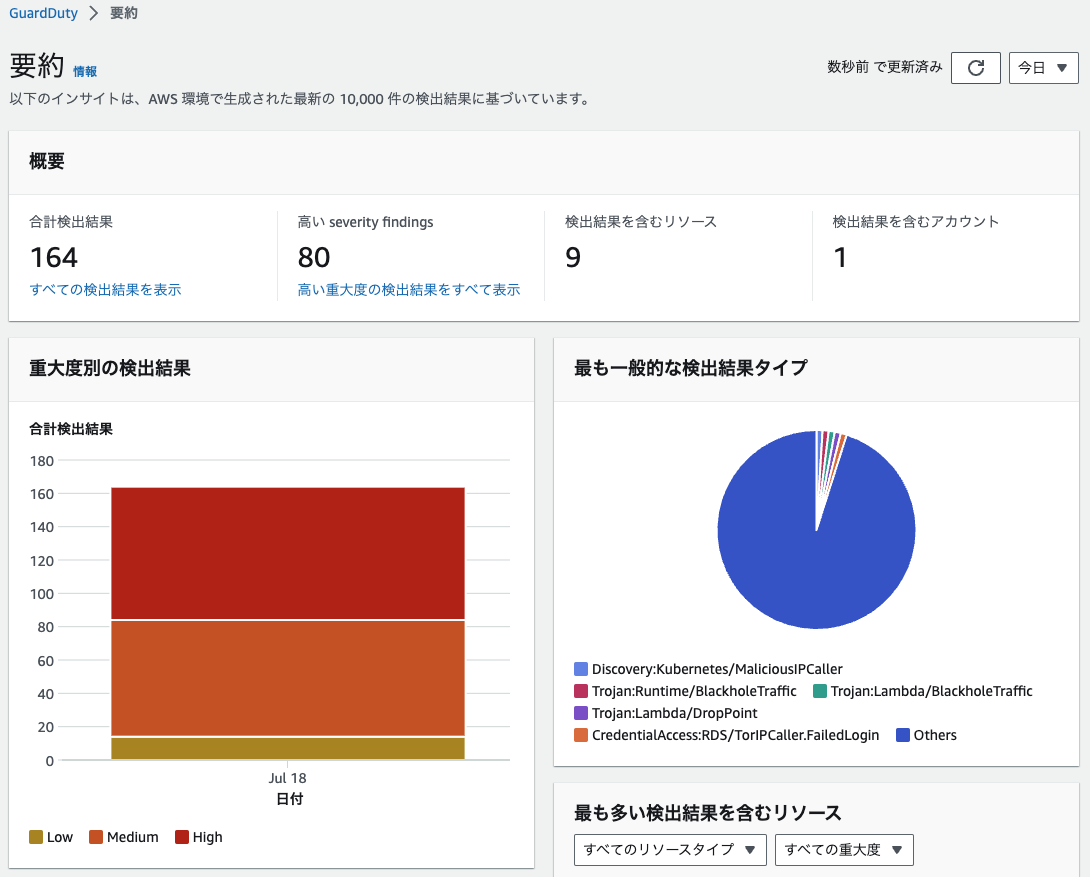Screen dimensions: 1090x877
Task: Click the Trojan:Runtime/BlackholeTraffic legend swatch
Action: pos(581,691)
